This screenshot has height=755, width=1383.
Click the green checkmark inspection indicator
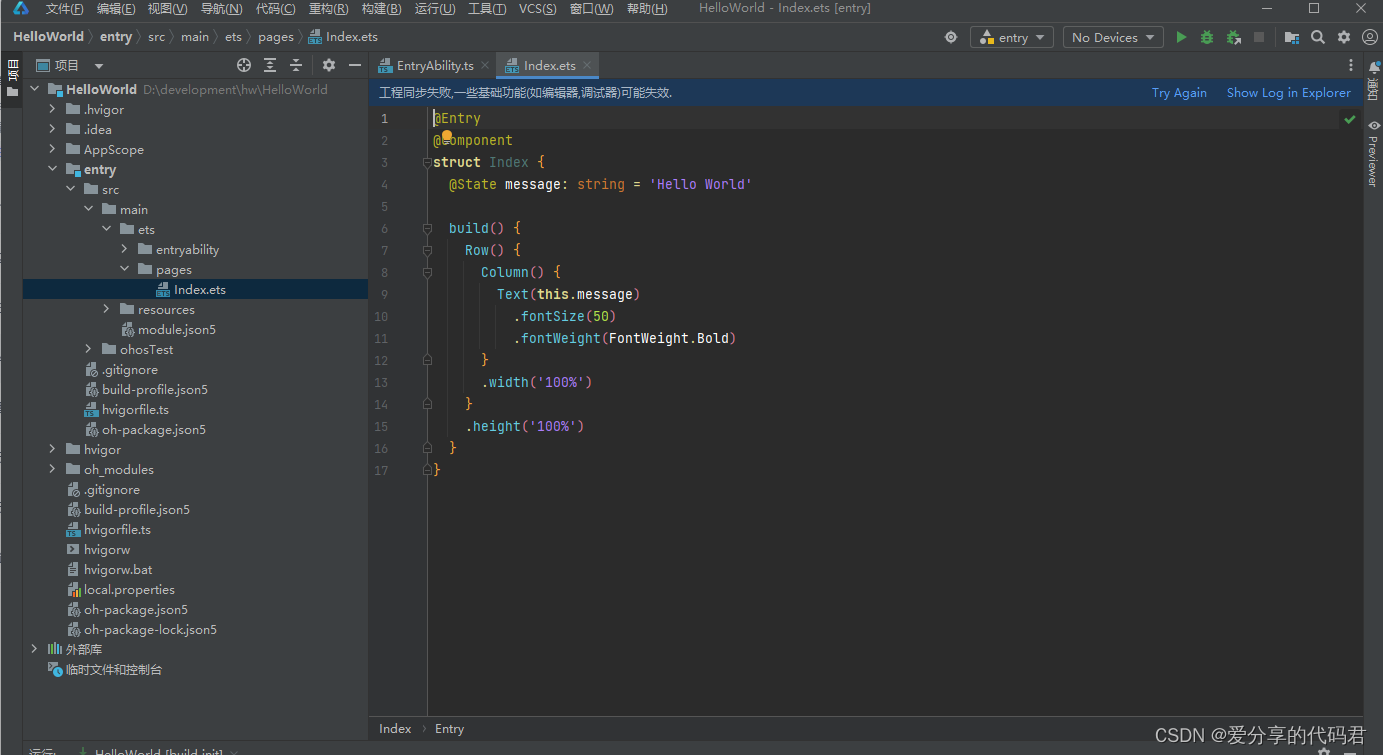(x=1349, y=119)
